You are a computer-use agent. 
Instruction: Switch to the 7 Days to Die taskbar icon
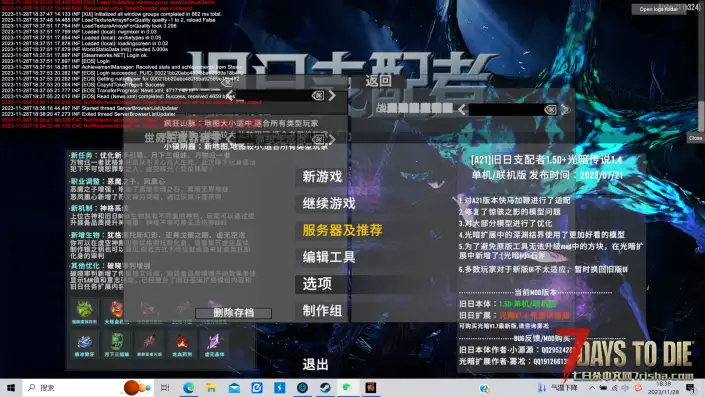pyautogui.click(x=370, y=388)
